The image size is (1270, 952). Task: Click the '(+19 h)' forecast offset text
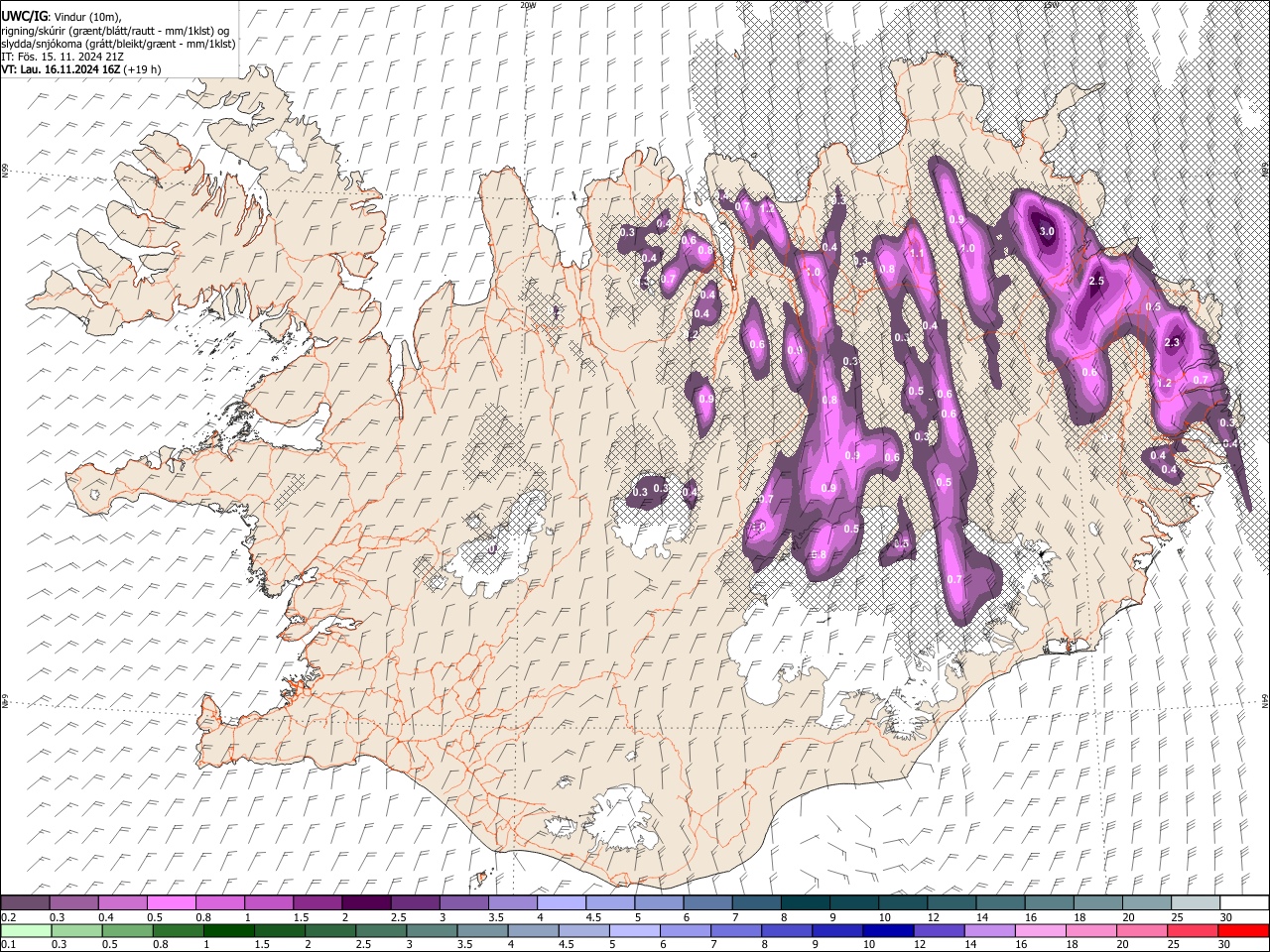(143, 69)
